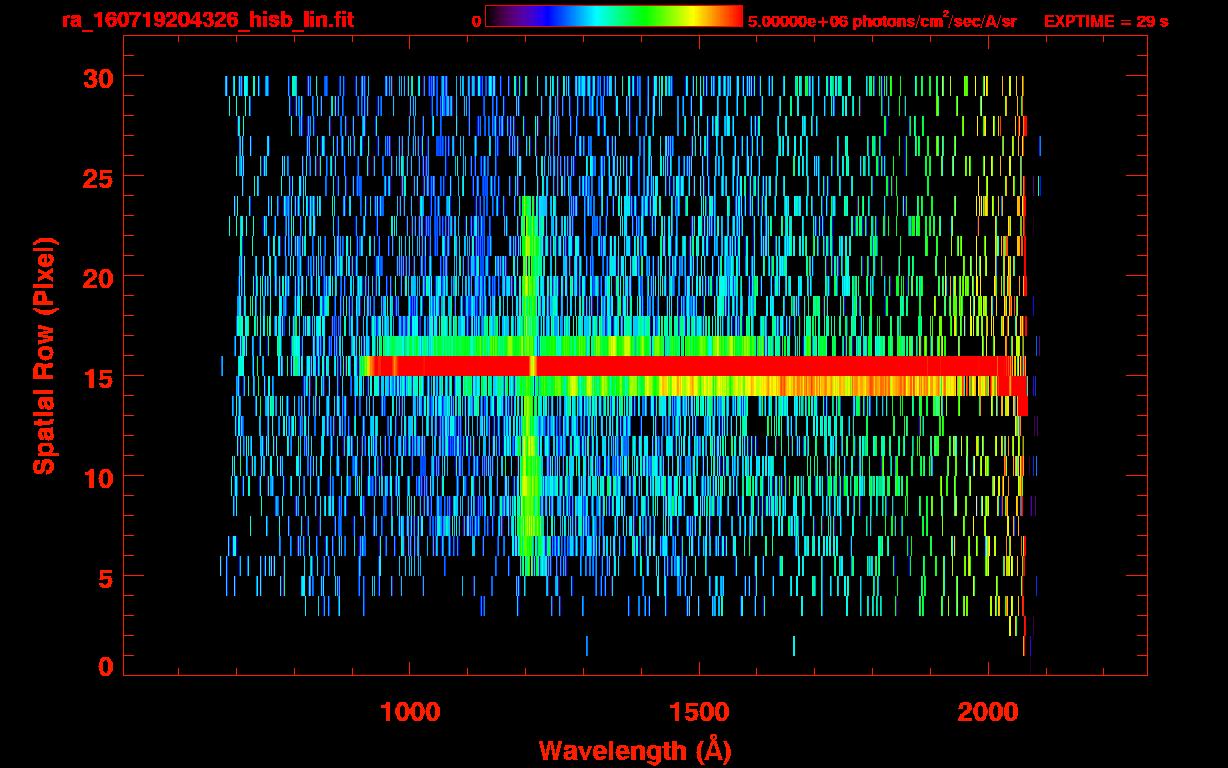
Task: Click the rainbow color scale bar
Action: (614, 16)
